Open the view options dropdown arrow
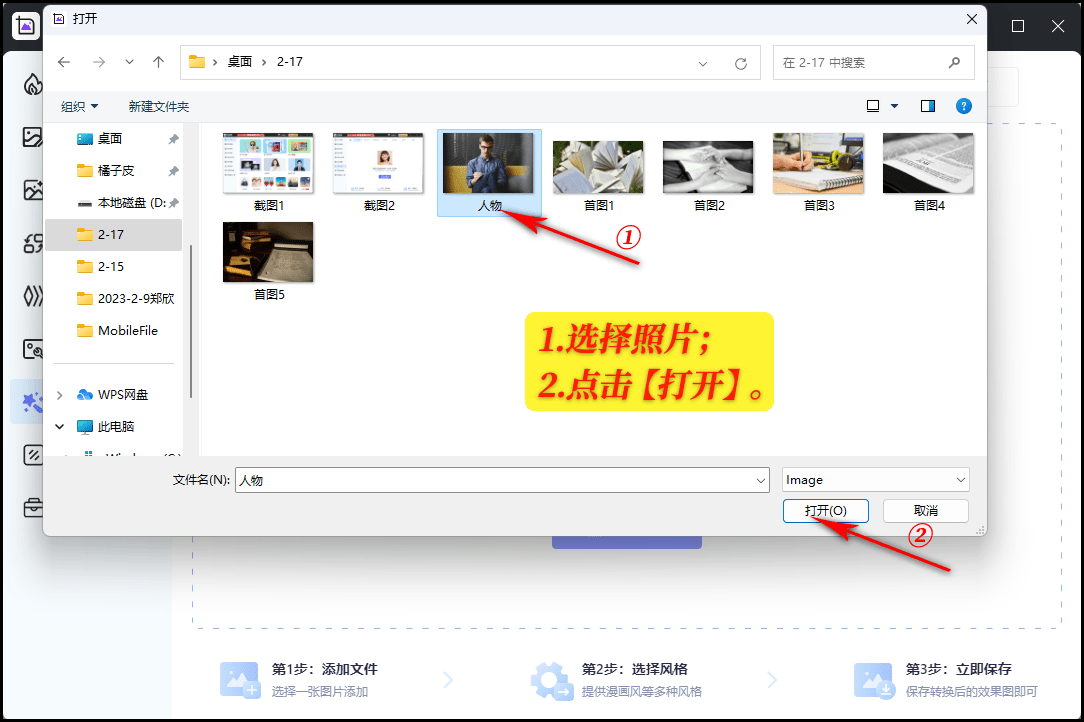Viewport: 1084px width, 722px height. click(895, 106)
